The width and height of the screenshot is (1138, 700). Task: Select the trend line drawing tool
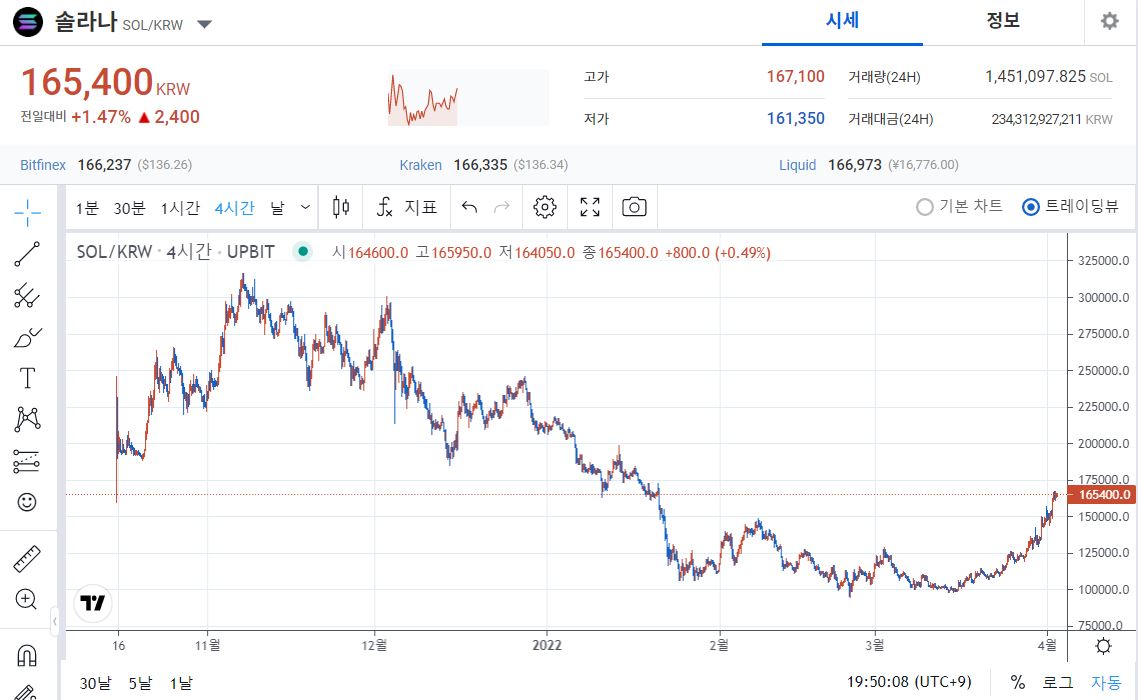coord(28,254)
